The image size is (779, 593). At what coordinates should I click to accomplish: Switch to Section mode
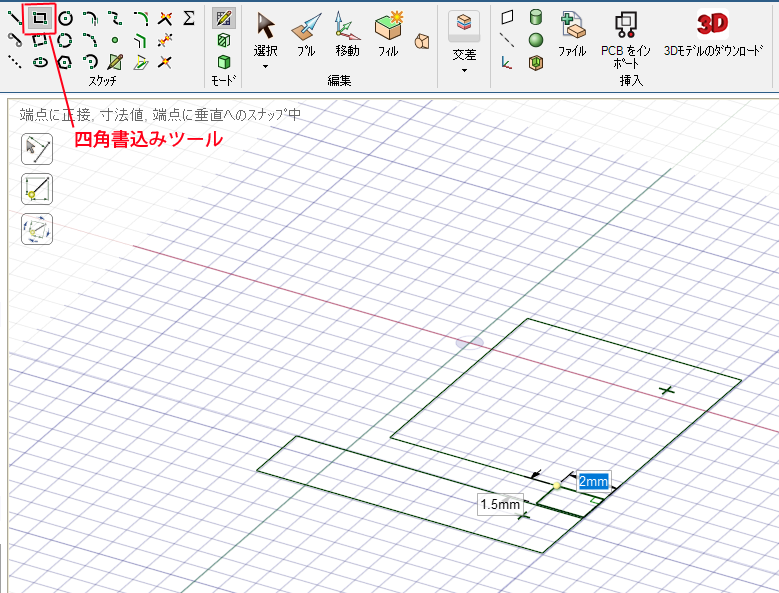pos(224,40)
